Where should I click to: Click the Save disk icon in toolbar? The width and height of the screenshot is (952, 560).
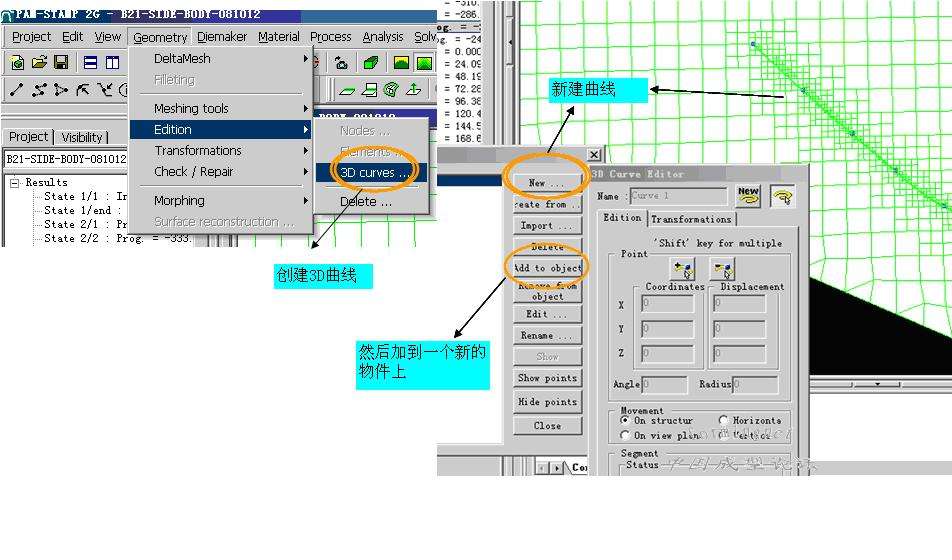61,63
